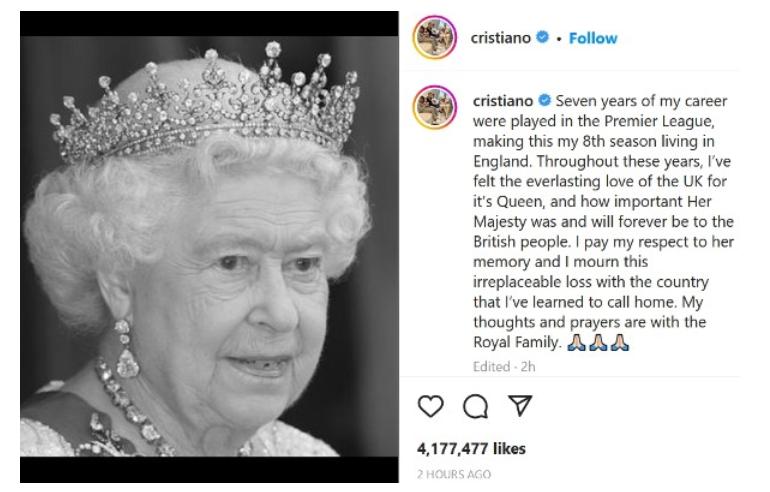
Task: Click the verified badge in the post header
Action: 543,38
